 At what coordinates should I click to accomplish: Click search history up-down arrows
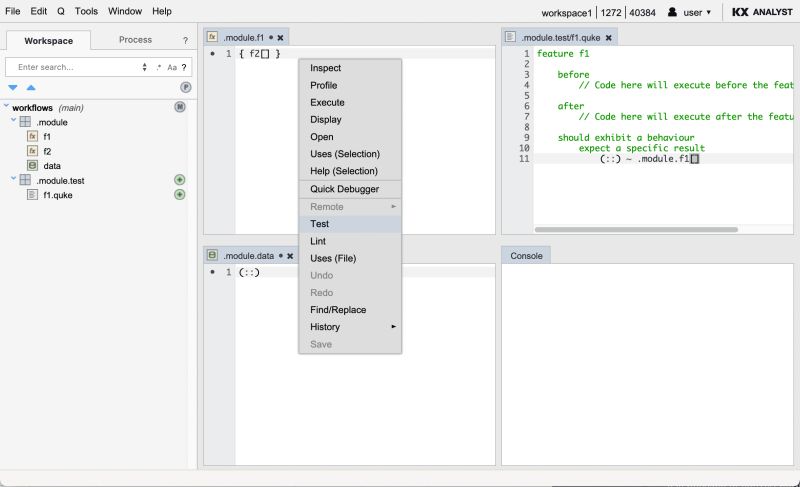(x=144, y=67)
